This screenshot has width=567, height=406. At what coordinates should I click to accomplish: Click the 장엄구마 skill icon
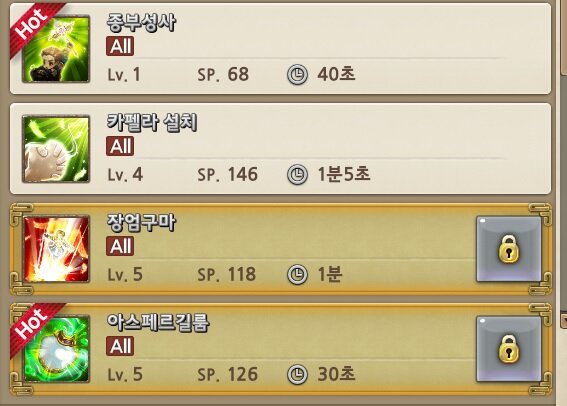(x=56, y=249)
